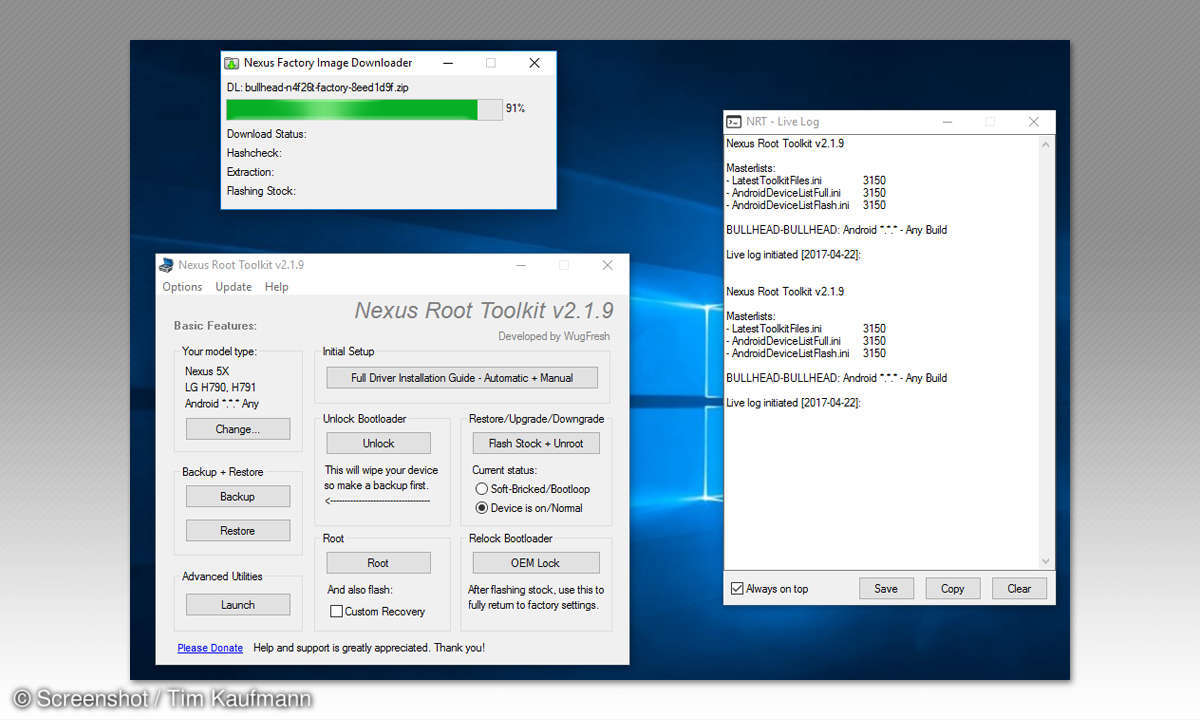This screenshot has width=1200, height=720.
Task: Click the Root button
Action: coord(378,563)
